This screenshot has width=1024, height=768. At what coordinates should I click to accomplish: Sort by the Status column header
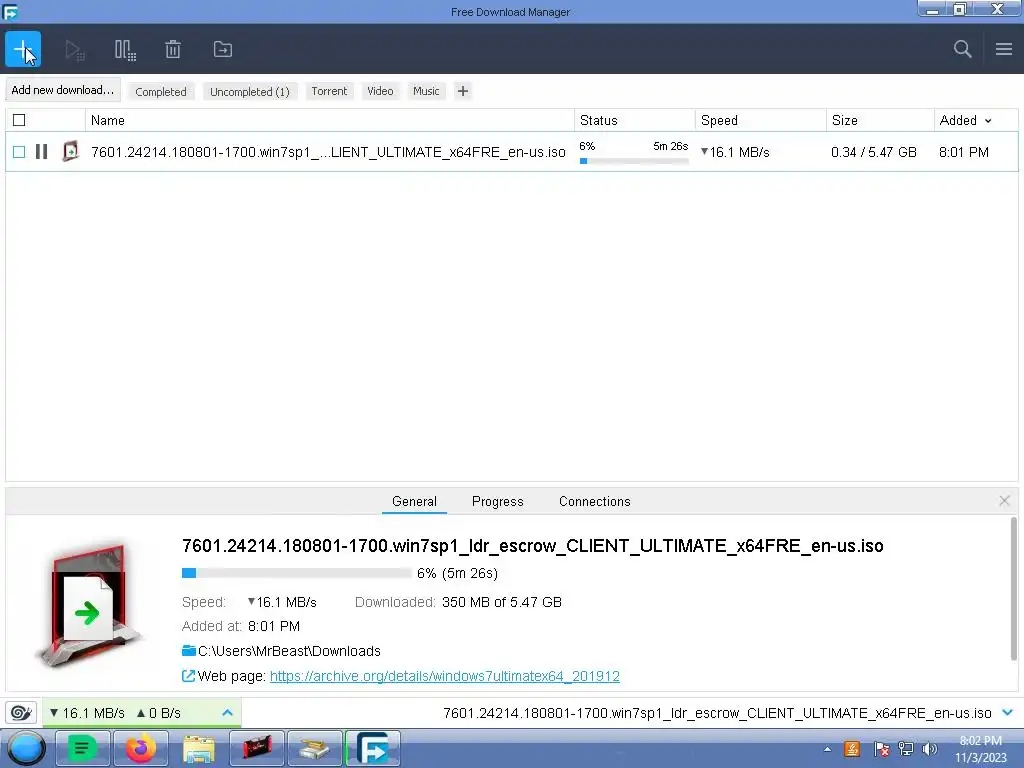(x=634, y=120)
